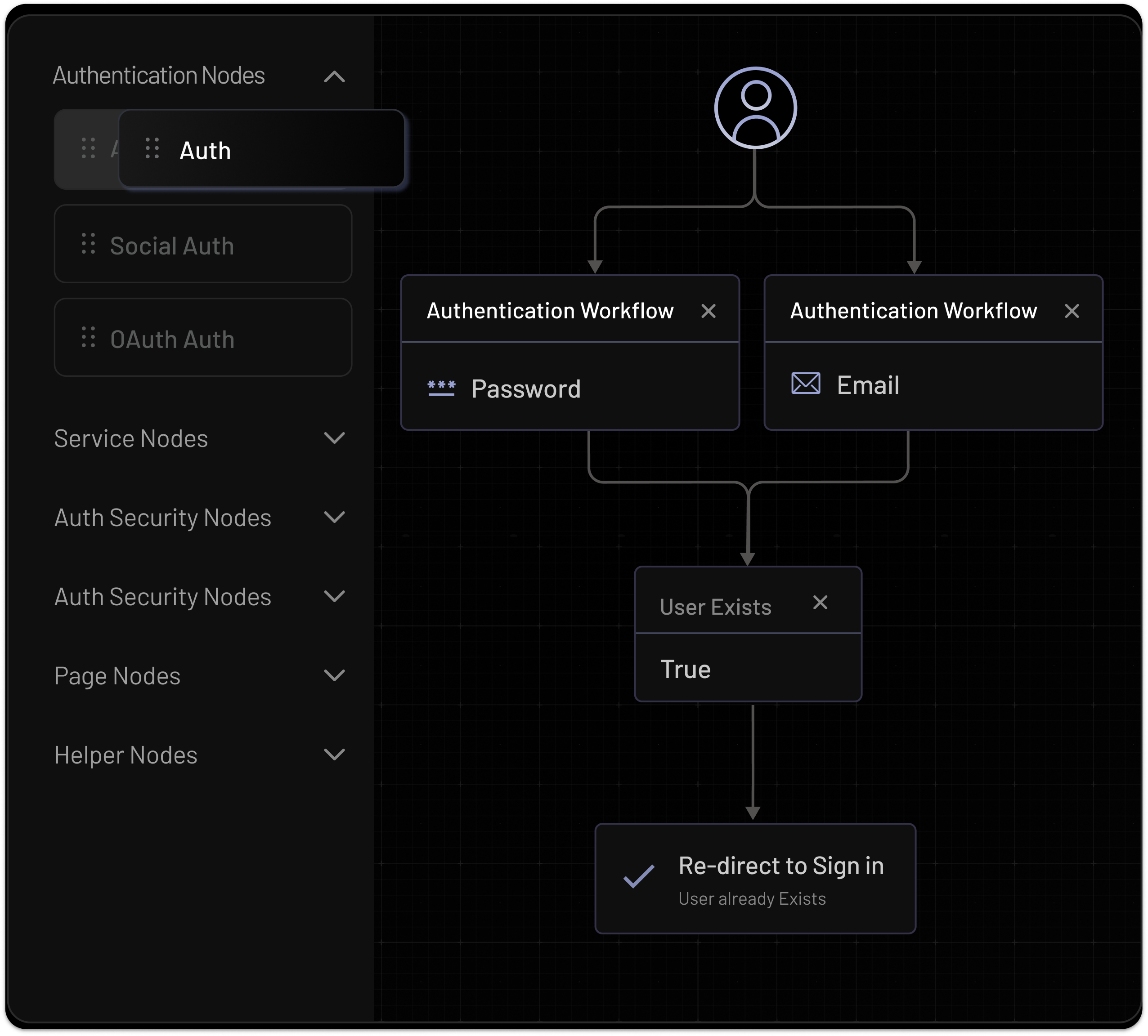Click the Helper Nodes label
This screenshot has width=1148, height=1036.
(126, 756)
